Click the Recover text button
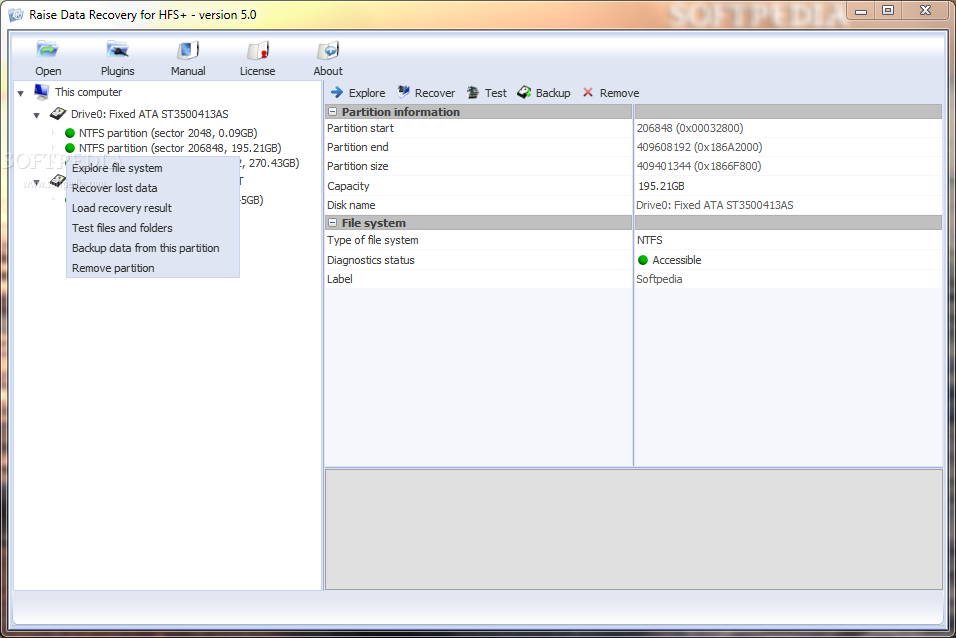The image size is (956, 638). point(435,93)
